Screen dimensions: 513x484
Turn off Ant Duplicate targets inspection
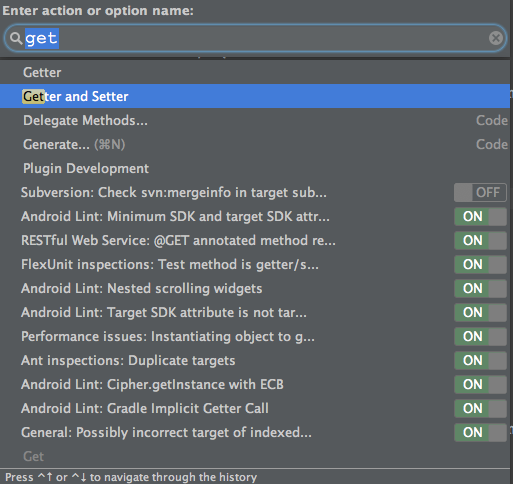480,360
